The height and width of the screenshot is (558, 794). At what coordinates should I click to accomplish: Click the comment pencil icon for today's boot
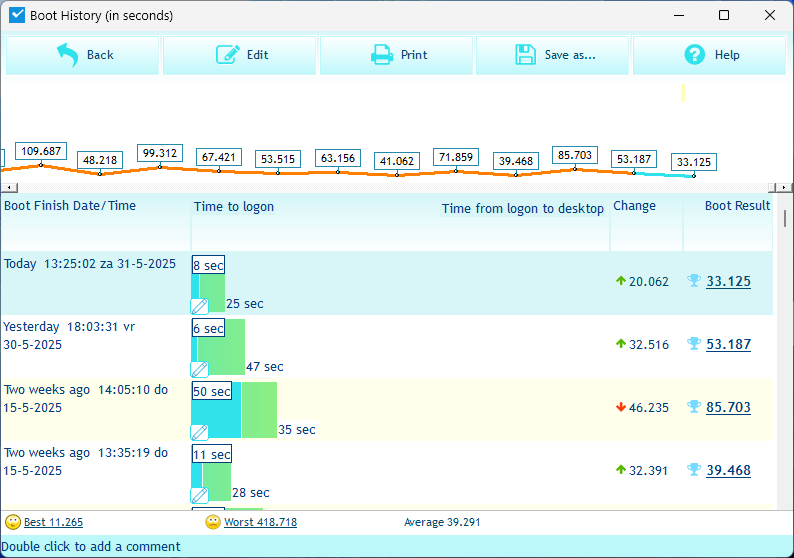[x=199, y=306]
